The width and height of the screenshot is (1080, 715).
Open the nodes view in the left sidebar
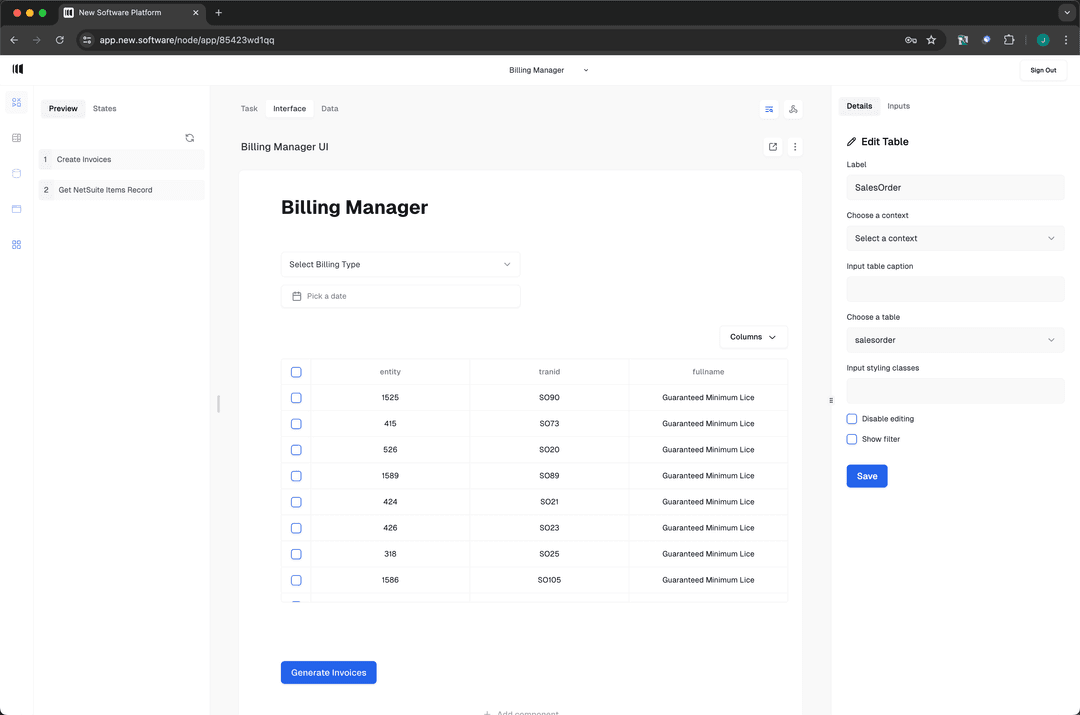coord(17,103)
